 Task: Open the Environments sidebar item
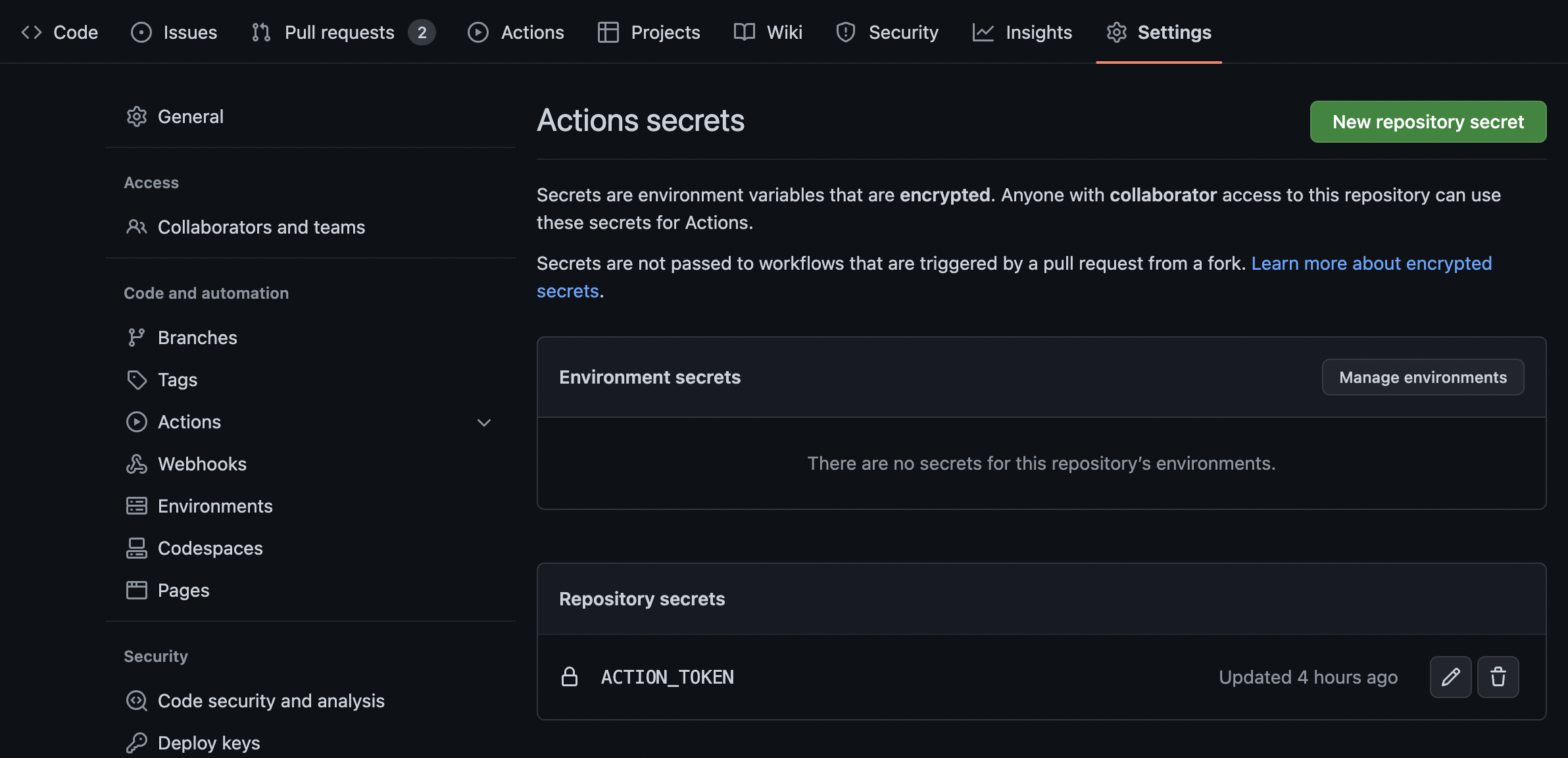tap(214, 506)
